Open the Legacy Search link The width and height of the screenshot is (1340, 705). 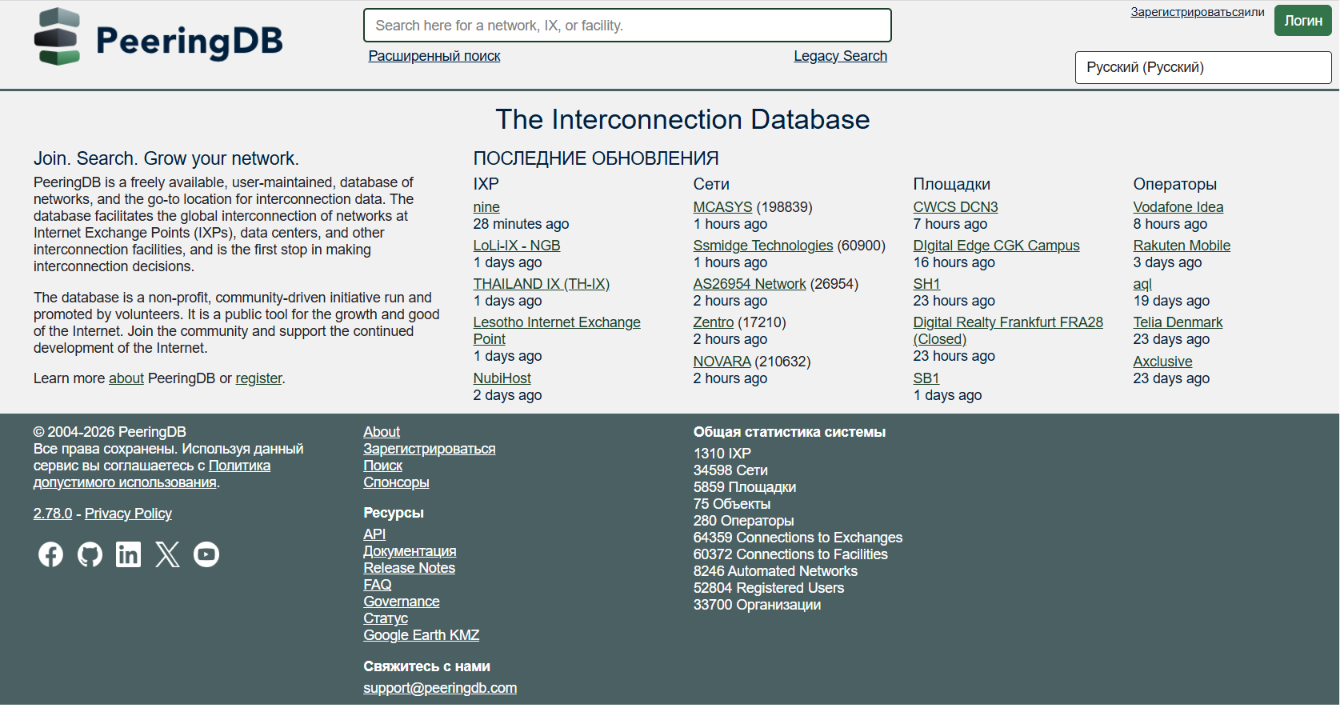[840, 56]
